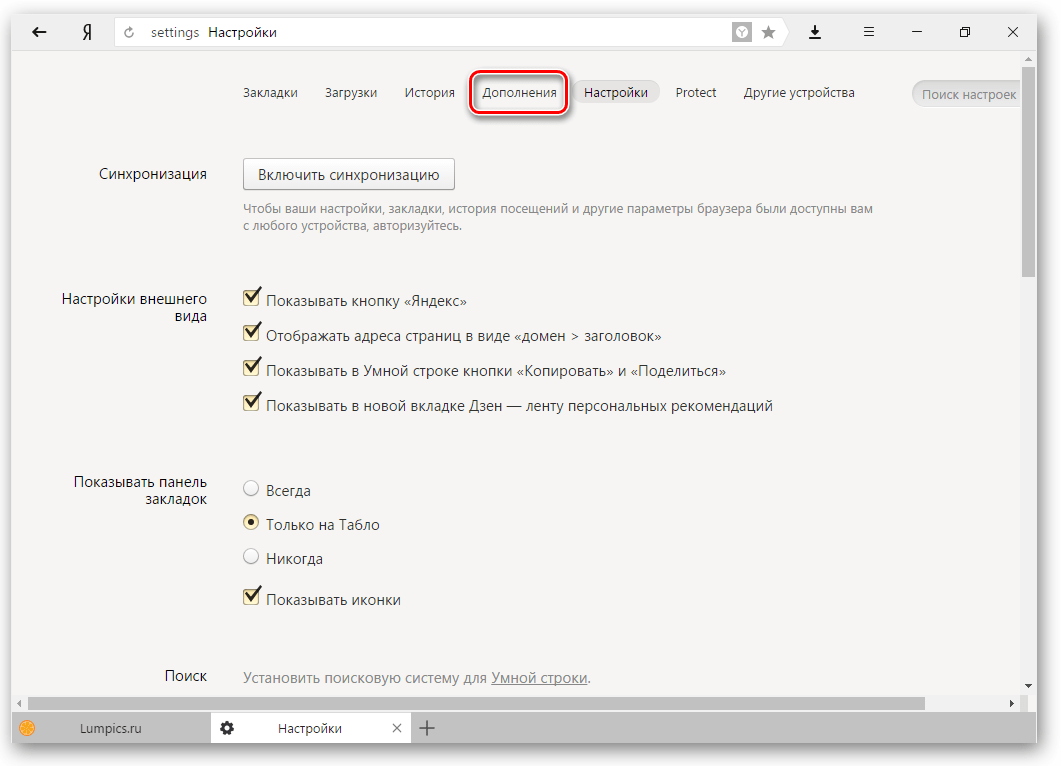
Task: Click the Показывать панель закладок label
Action: pyautogui.click(x=141, y=491)
